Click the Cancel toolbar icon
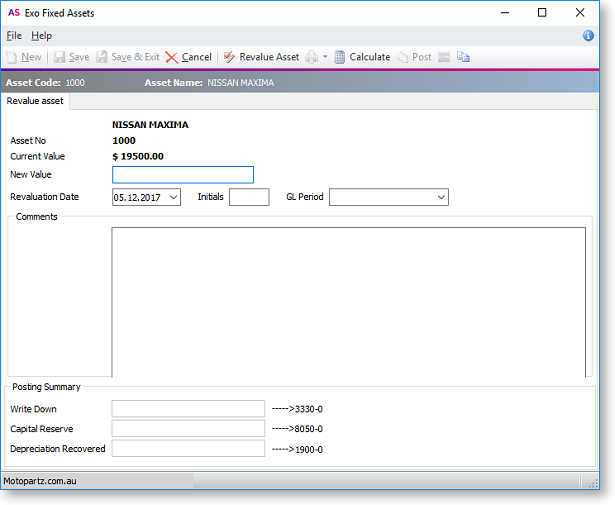 click(x=172, y=57)
